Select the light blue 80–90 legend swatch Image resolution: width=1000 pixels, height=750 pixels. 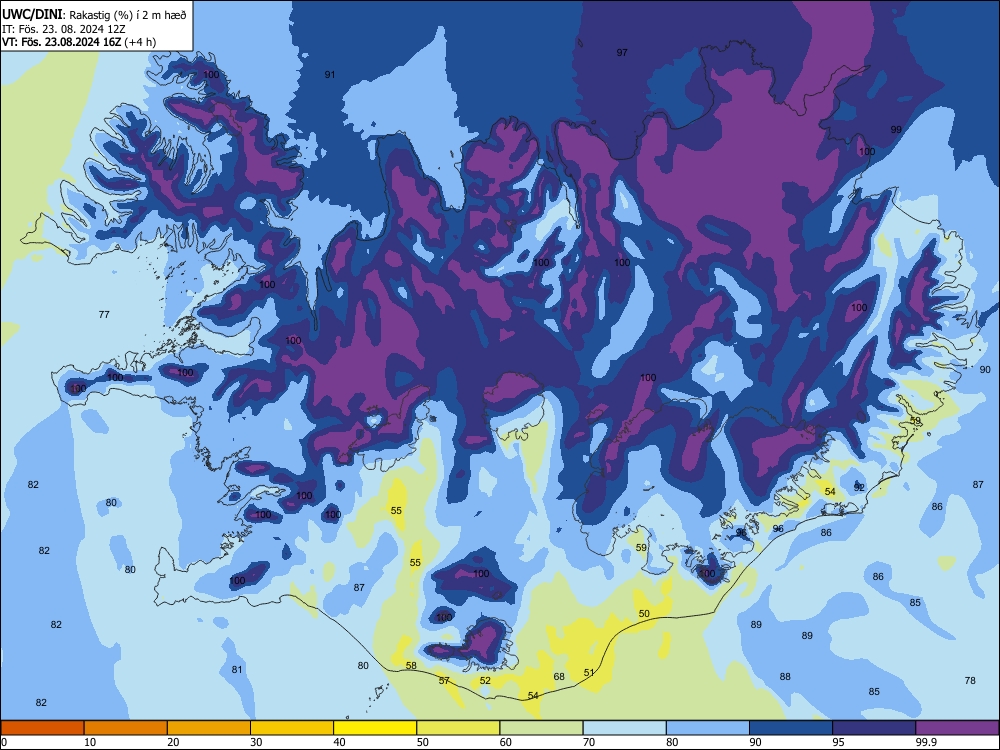point(708,728)
